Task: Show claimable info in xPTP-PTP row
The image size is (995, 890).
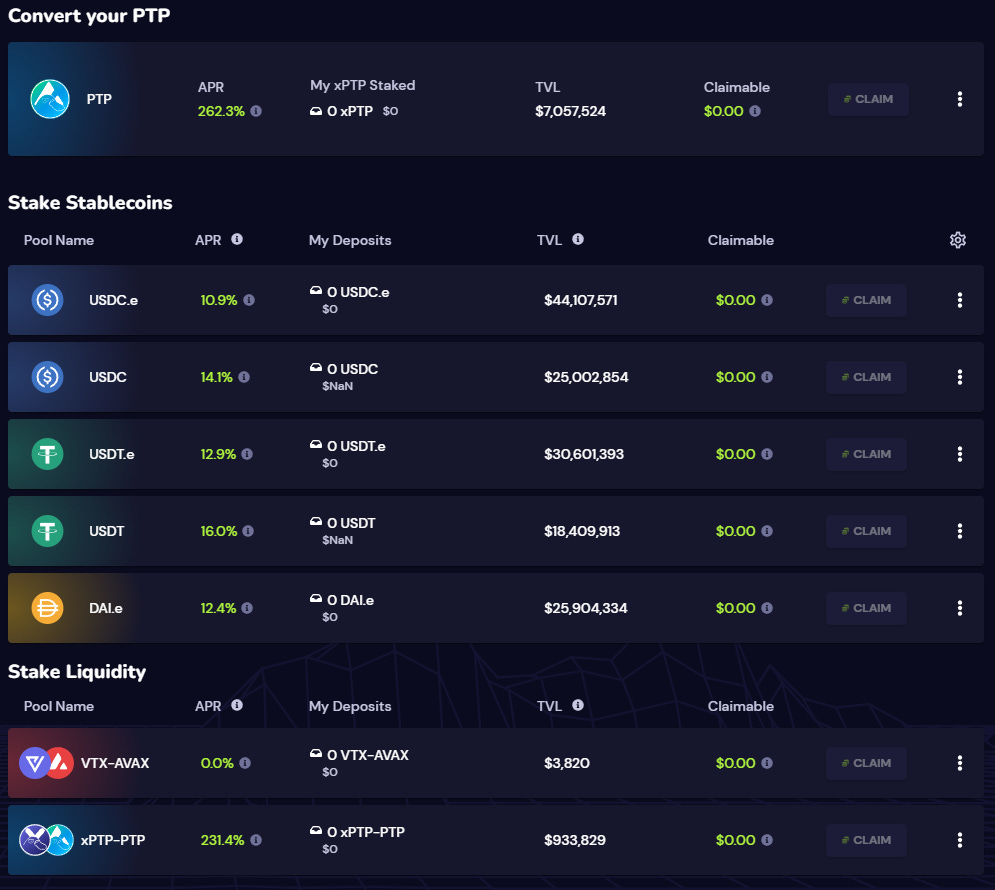Action: 767,840
